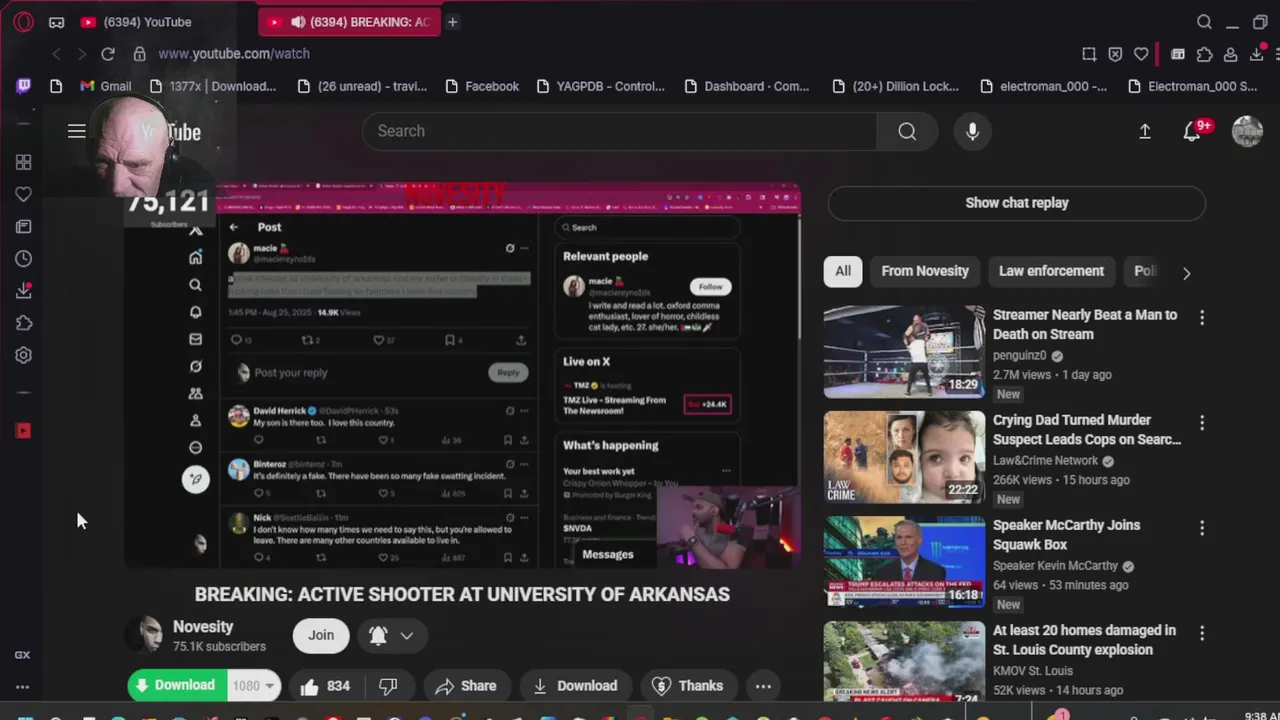Screen dimensions: 1280x720
Task: Open the sidebar news feed icon
Action: pyautogui.click(x=23, y=227)
